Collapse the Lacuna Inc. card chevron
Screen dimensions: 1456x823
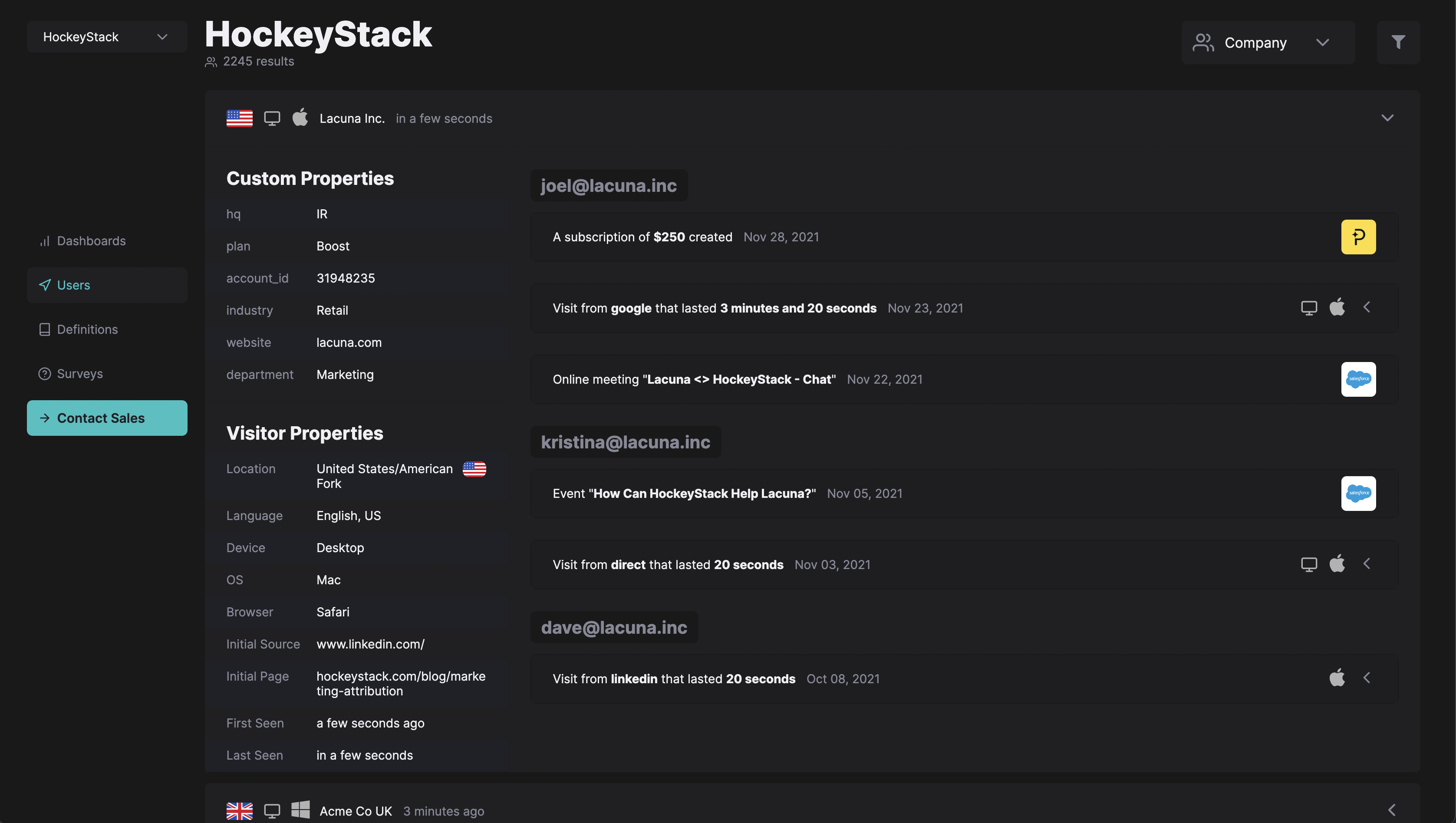point(1387,118)
